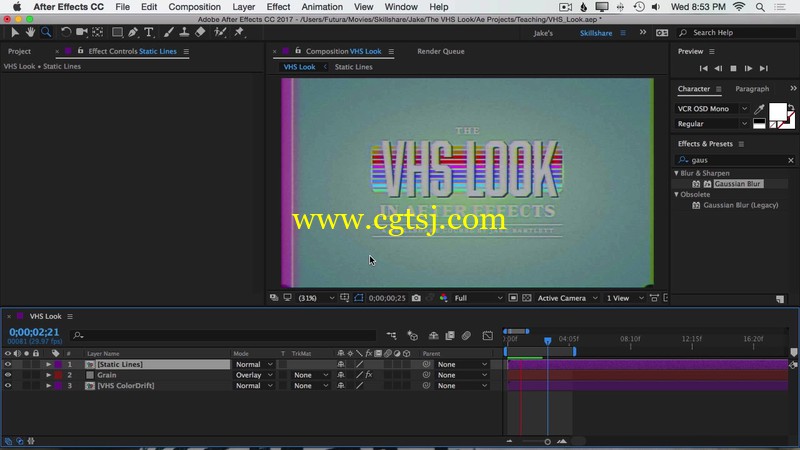Select the Selection arrow tool
This screenshot has height=450, width=800.
[14, 32]
